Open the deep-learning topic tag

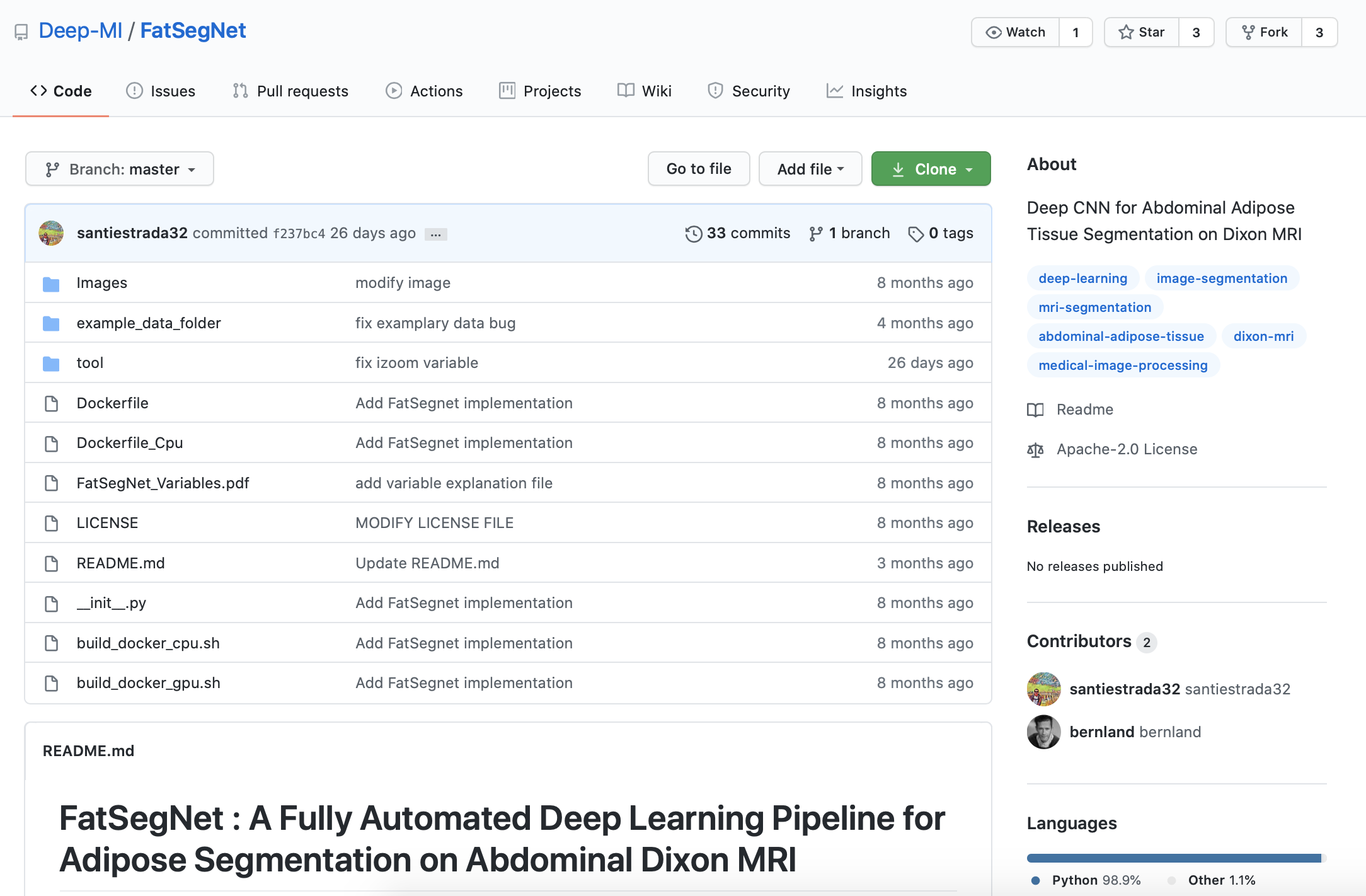(1082, 278)
